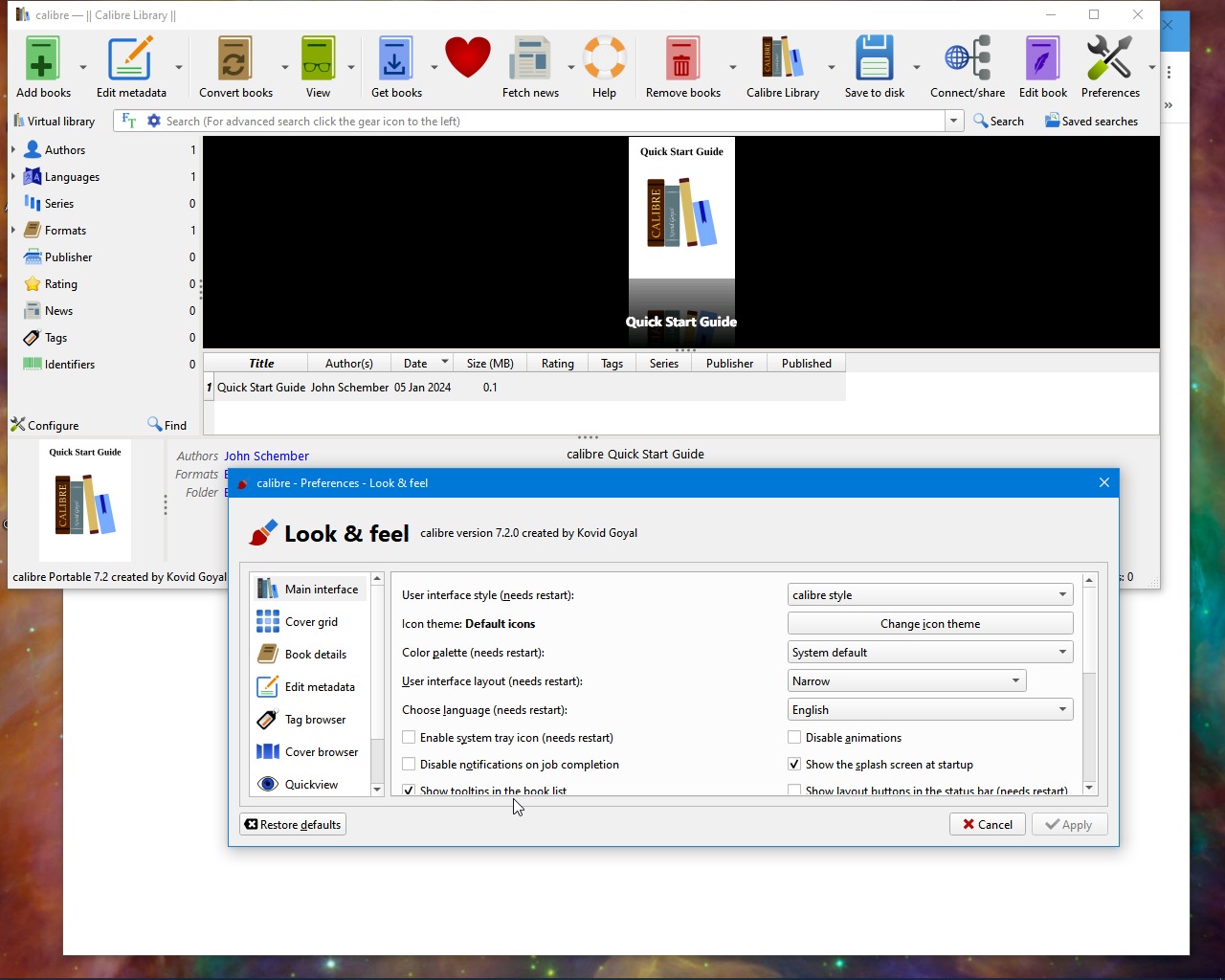This screenshot has height=980, width=1225.
Task: Click the red heart donate icon
Action: click(468, 58)
